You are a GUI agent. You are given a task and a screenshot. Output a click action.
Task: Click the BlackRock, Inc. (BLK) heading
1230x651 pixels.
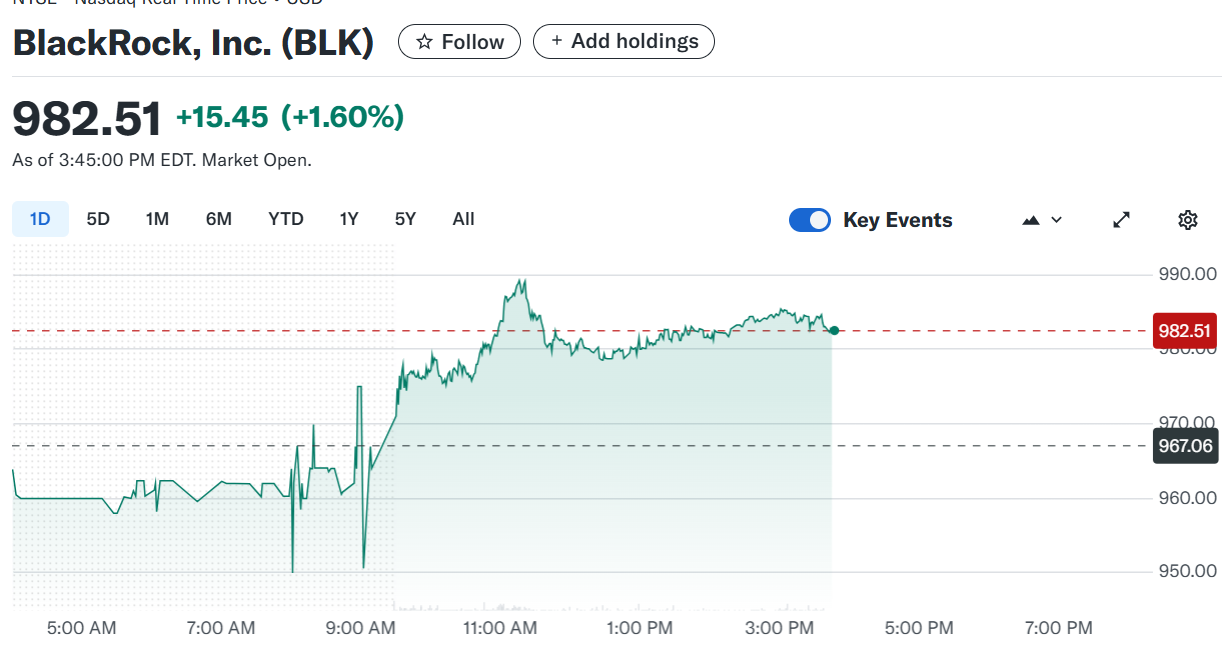[193, 42]
